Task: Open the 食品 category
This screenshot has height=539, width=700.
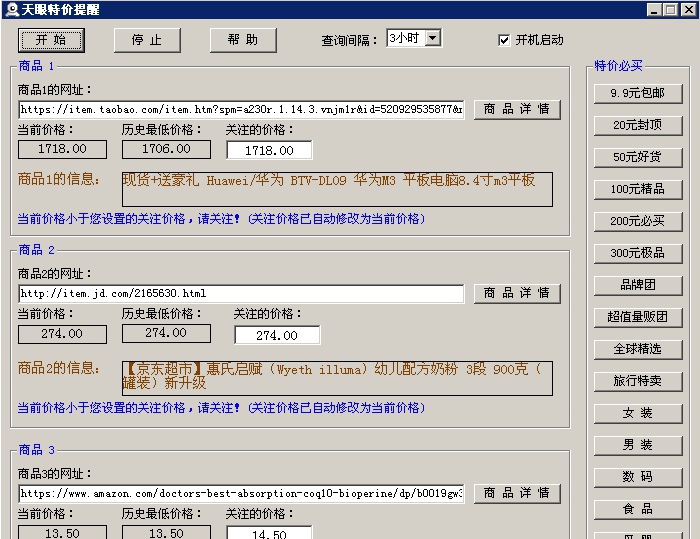Action: [638, 510]
